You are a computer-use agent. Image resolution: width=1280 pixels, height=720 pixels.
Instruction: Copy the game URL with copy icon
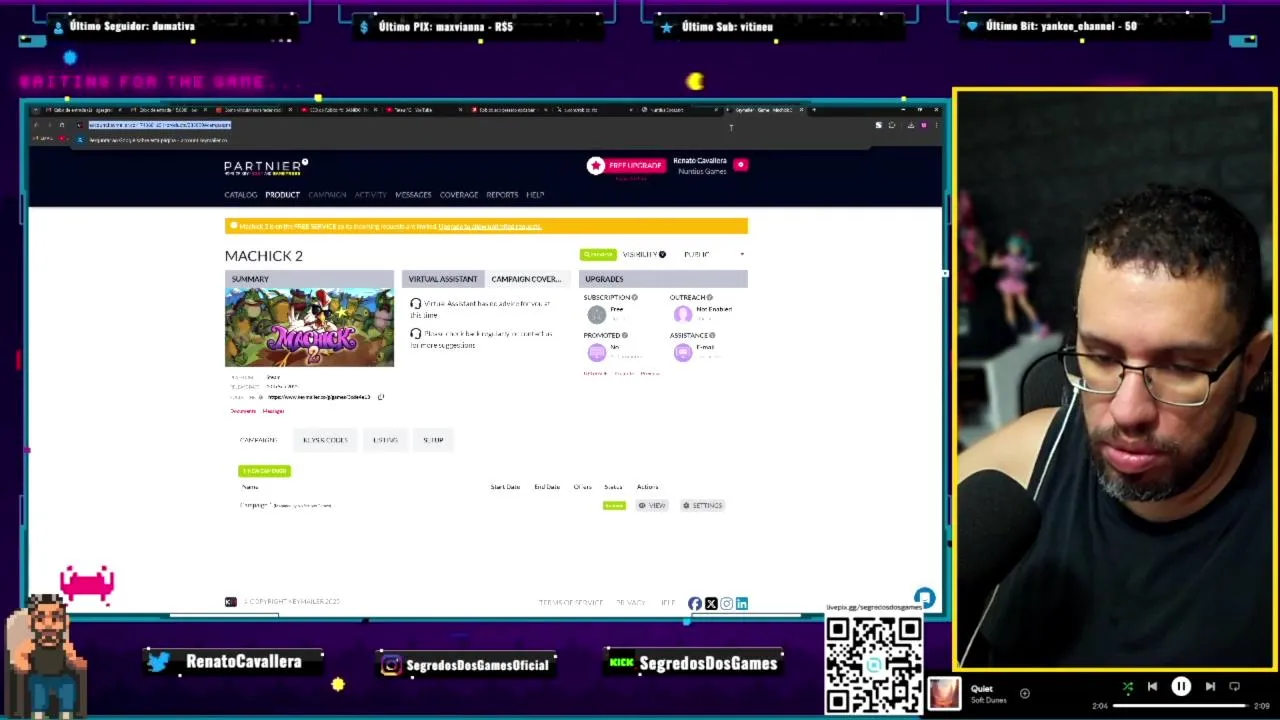pyautogui.click(x=381, y=397)
